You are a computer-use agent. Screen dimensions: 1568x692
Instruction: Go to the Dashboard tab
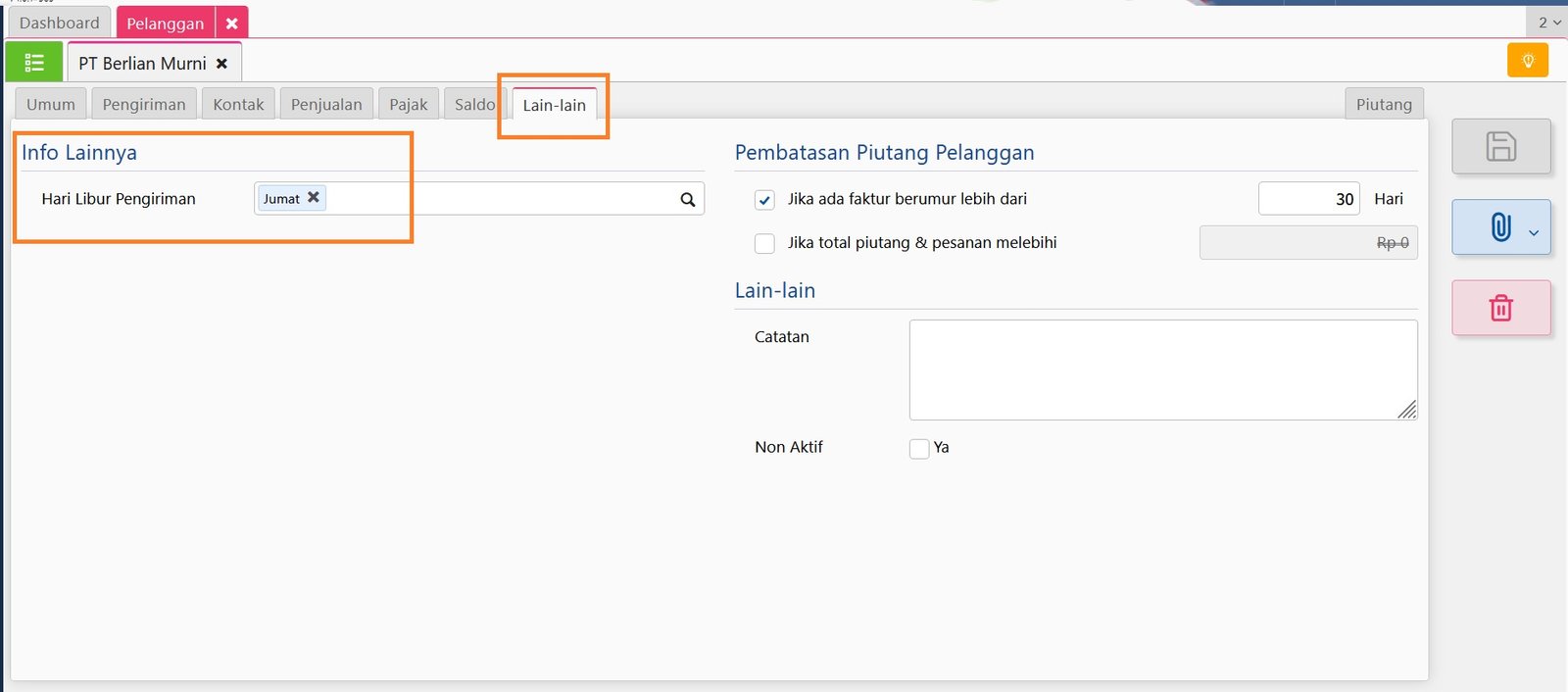tap(60, 23)
